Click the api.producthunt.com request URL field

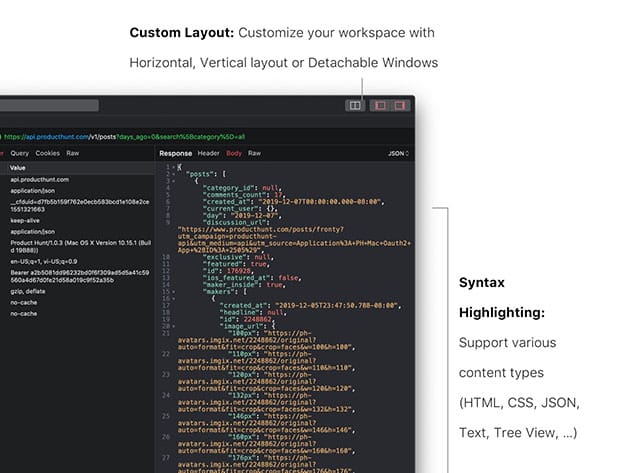click(100, 136)
